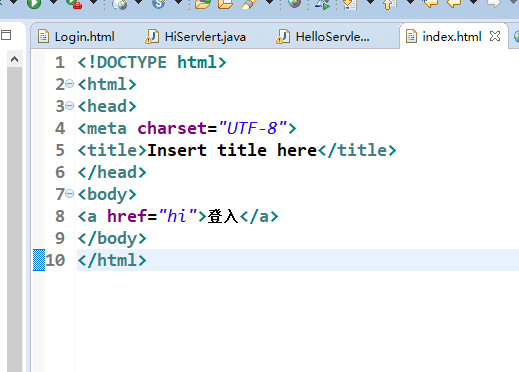Click the </html> closing tag on line 10
The image size is (519, 372).
pyautogui.click(x=112, y=260)
